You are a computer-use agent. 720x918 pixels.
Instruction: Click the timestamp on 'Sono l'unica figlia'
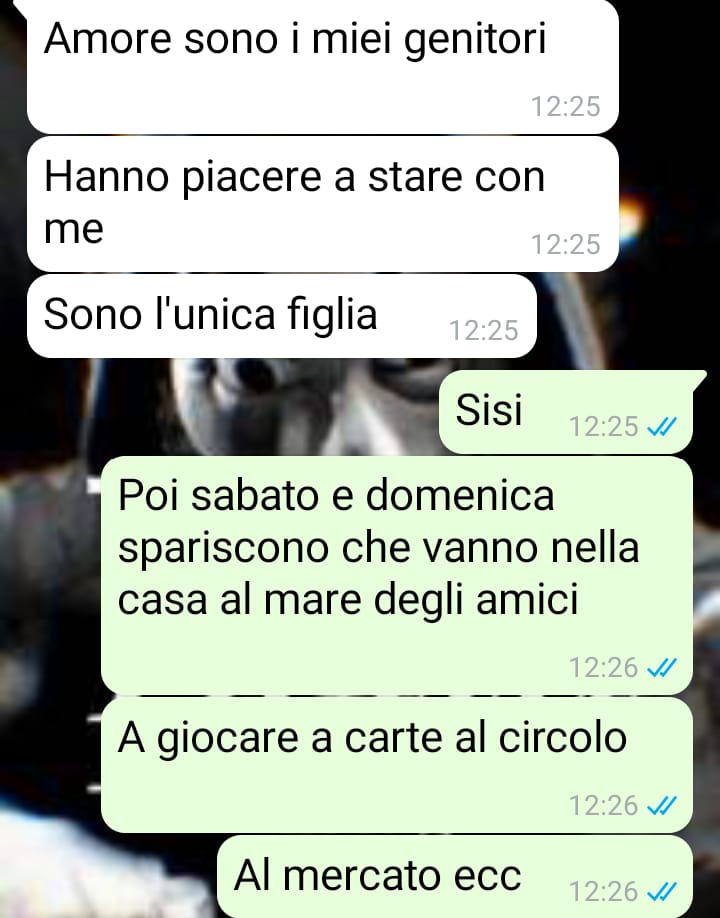point(484,331)
